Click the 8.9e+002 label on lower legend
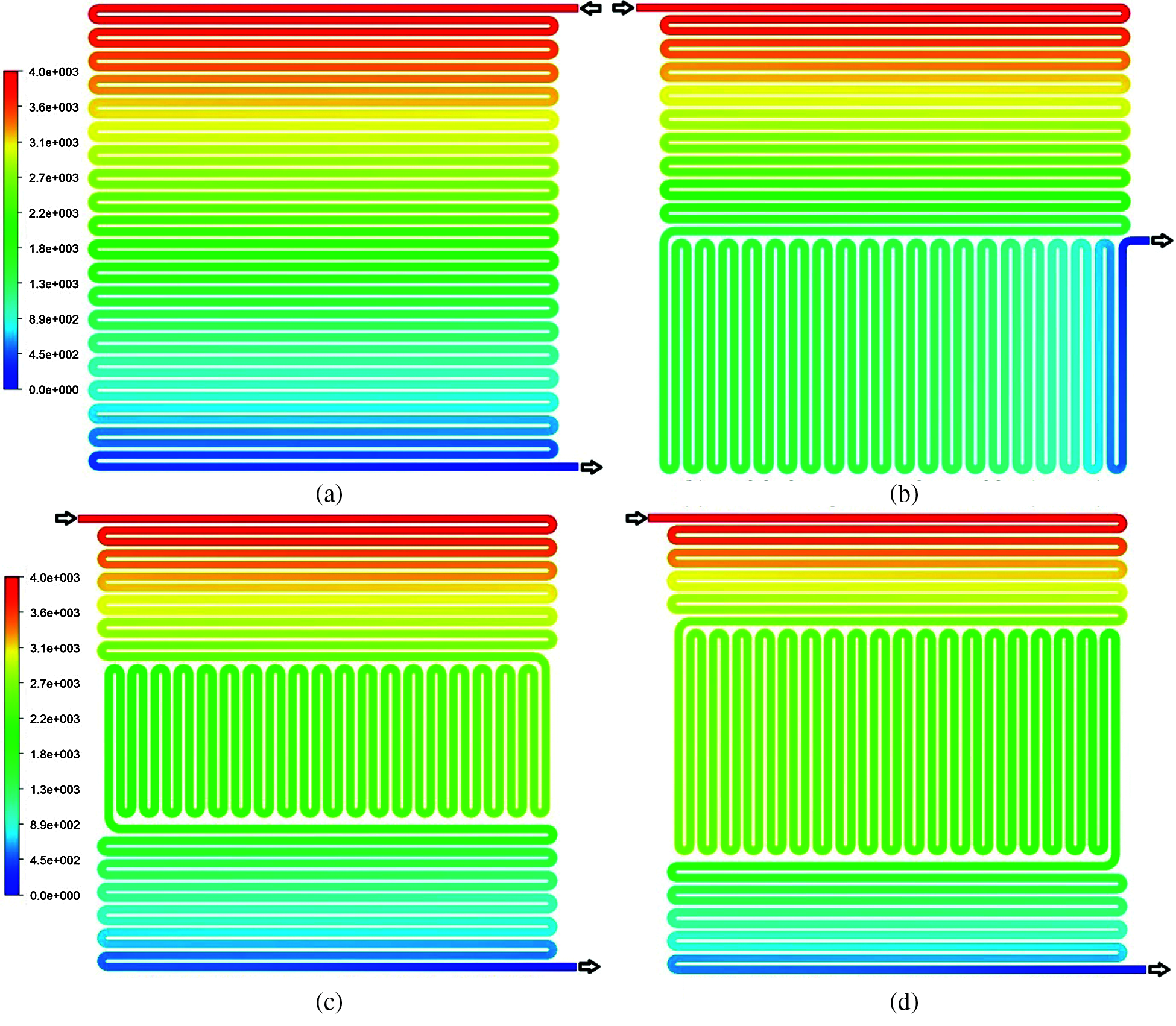This screenshot has width=1176, height=1026. click(55, 825)
